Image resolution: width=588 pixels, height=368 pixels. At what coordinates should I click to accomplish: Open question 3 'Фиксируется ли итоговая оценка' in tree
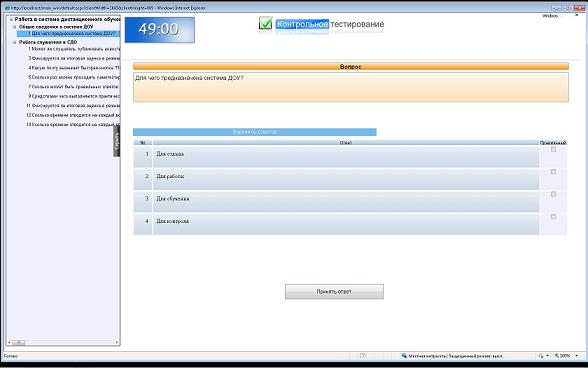coord(74,59)
